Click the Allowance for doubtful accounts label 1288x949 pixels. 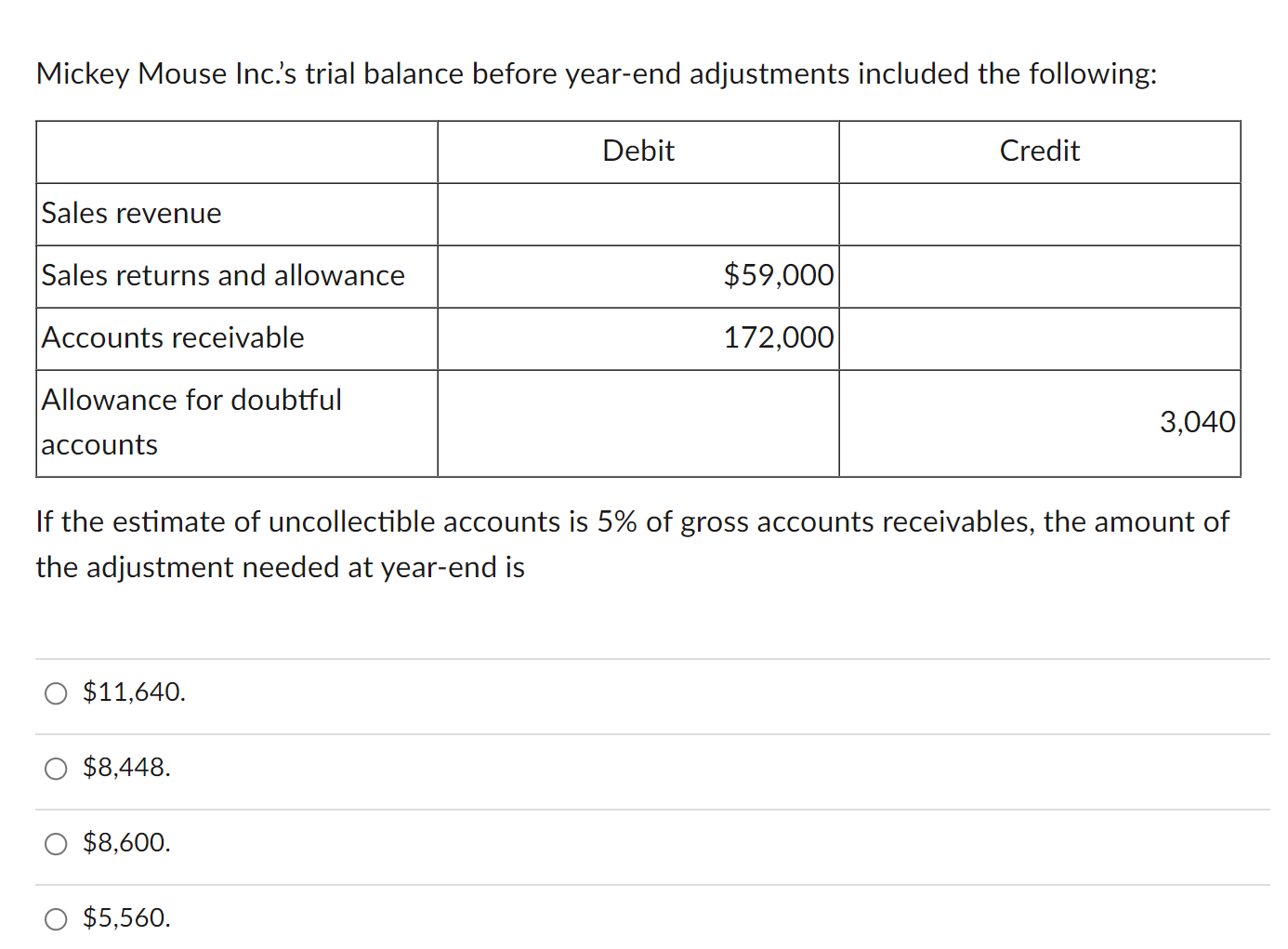pyautogui.click(x=191, y=422)
